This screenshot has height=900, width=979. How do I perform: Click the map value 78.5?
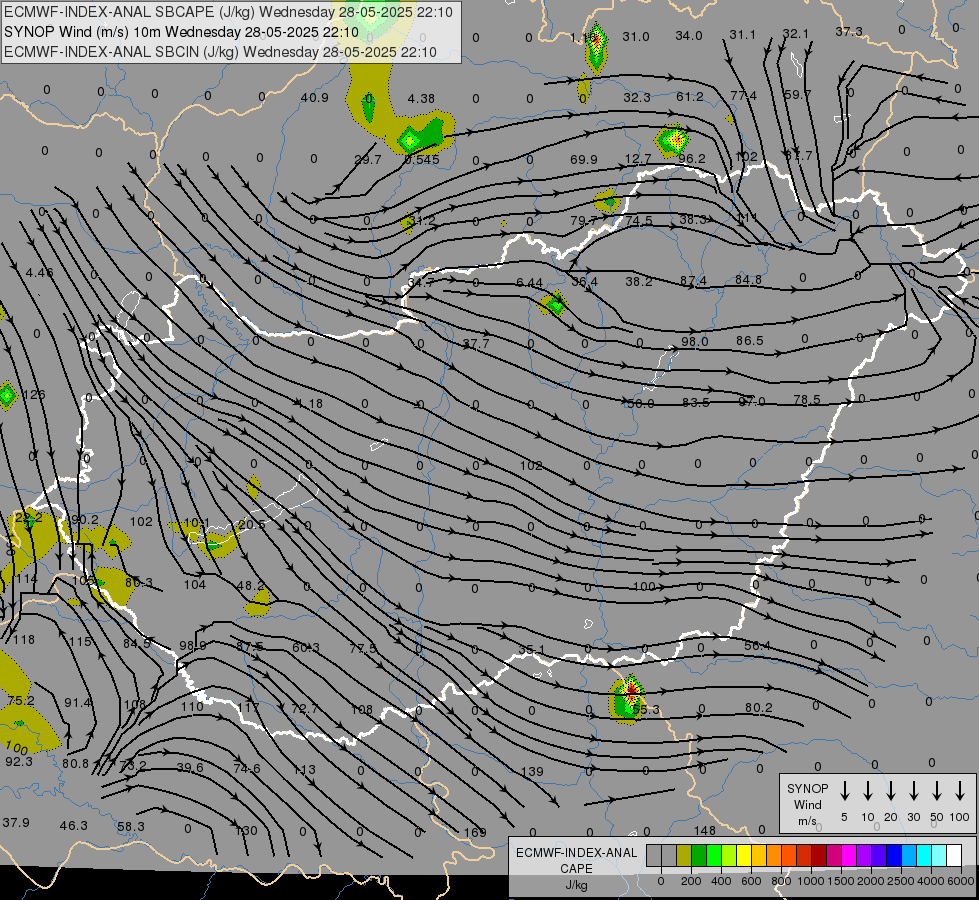tap(807, 399)
